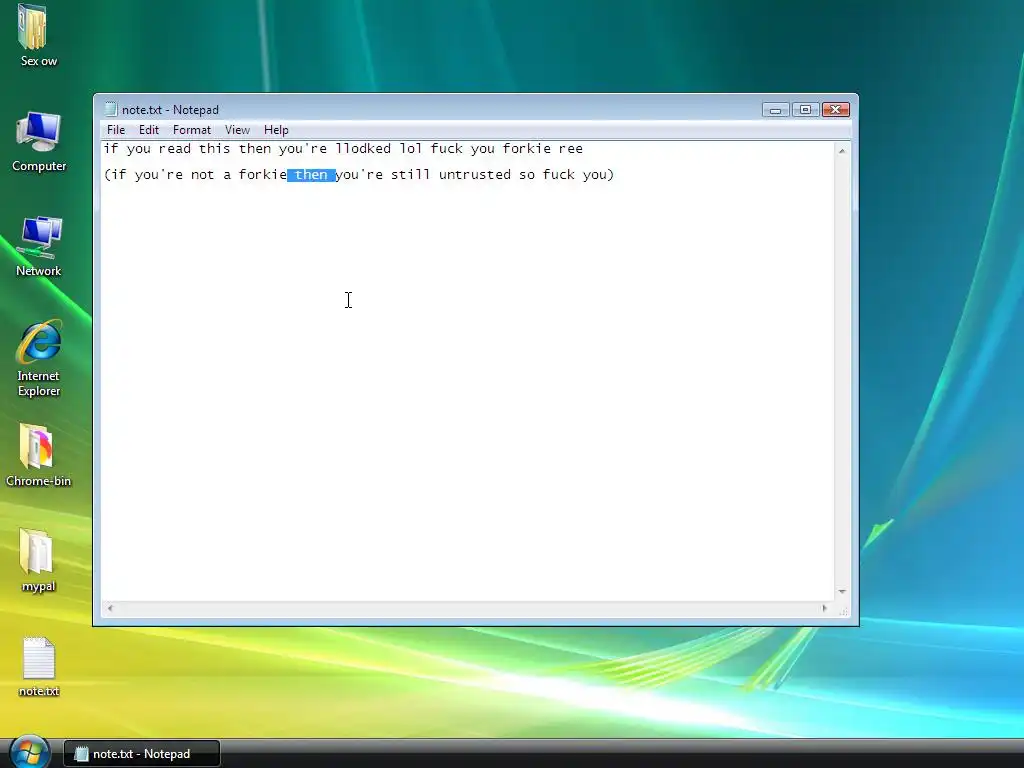
Task: Click the horizontal scrollbar left arrow
Action: (x=110, y=608)
